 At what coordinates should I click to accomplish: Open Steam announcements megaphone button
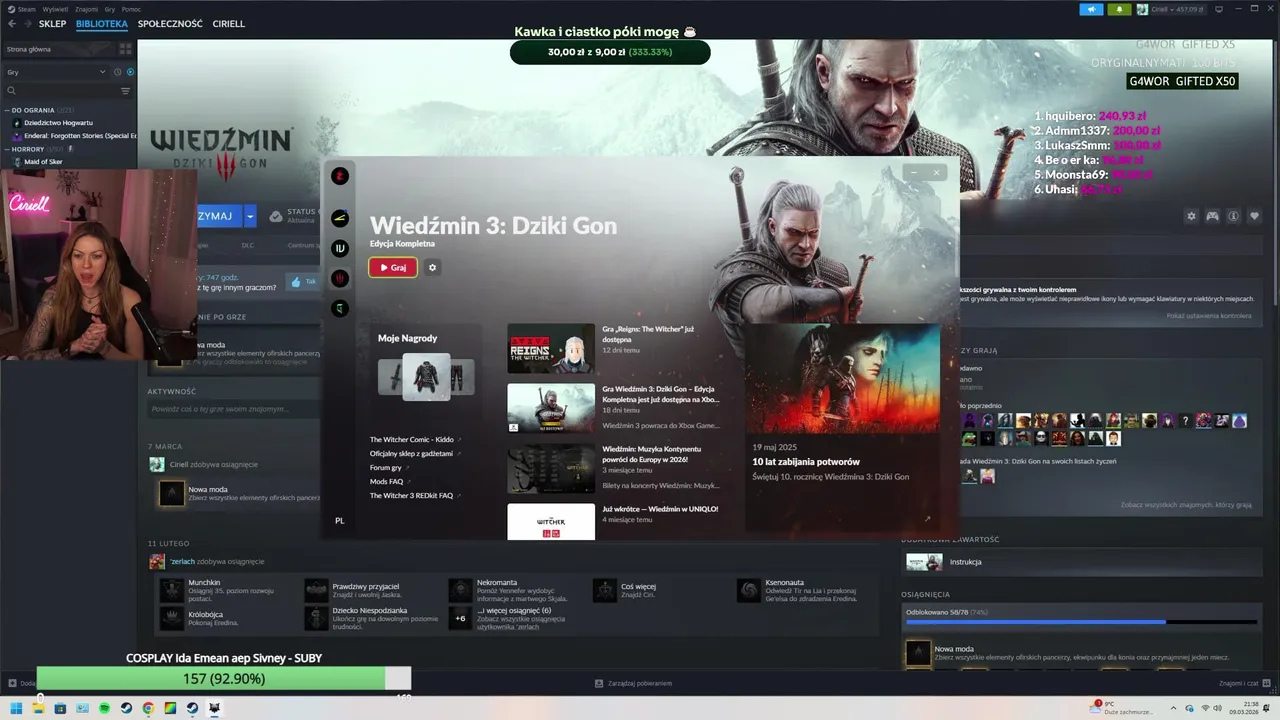coord(1091,9)
